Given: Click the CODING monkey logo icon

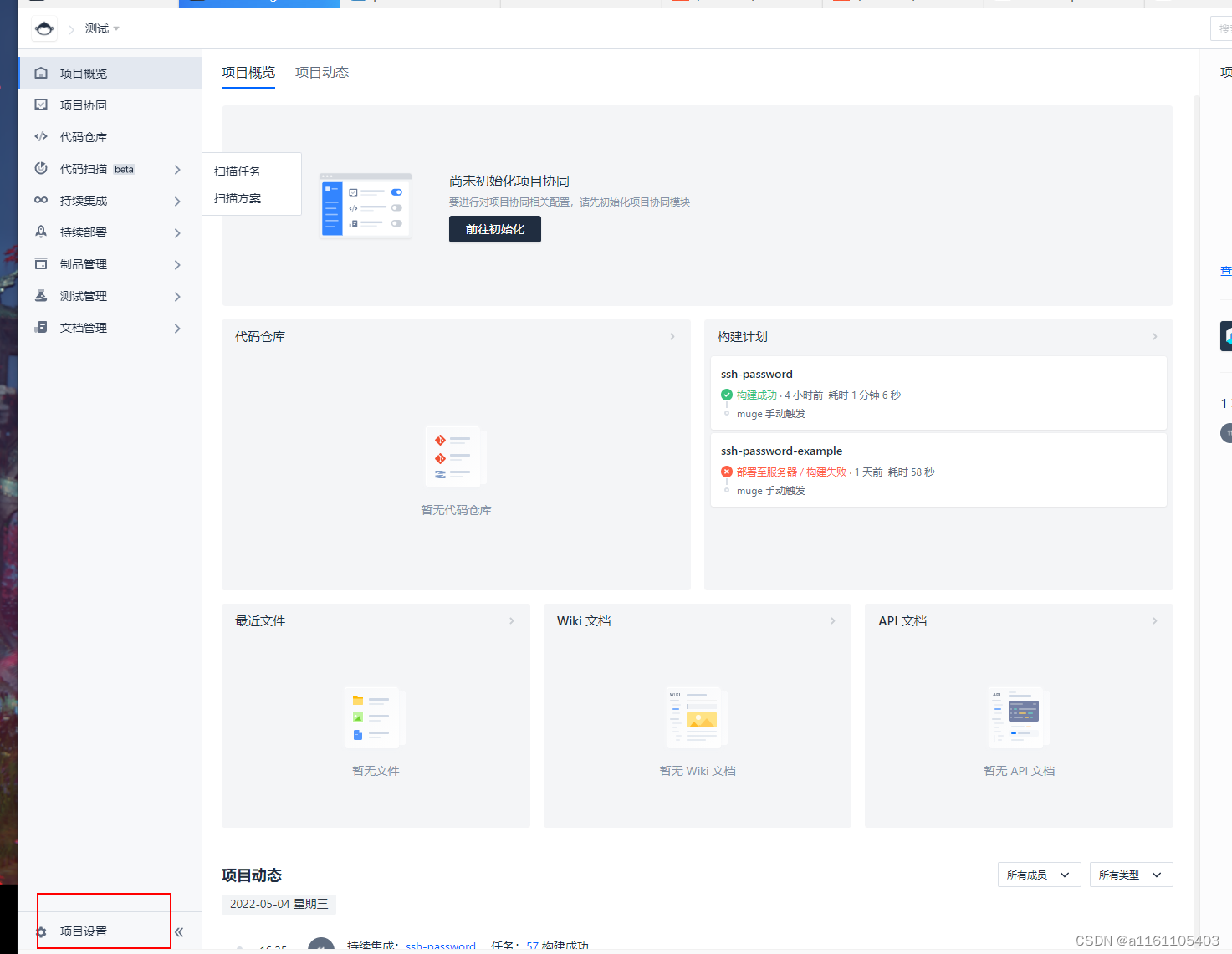Looking at the screenshot, I should (x=44, y=29).
